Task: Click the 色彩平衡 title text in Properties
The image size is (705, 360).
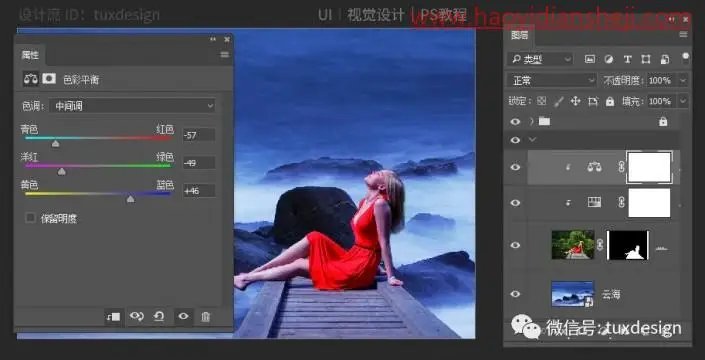Action: click(81, 80)
